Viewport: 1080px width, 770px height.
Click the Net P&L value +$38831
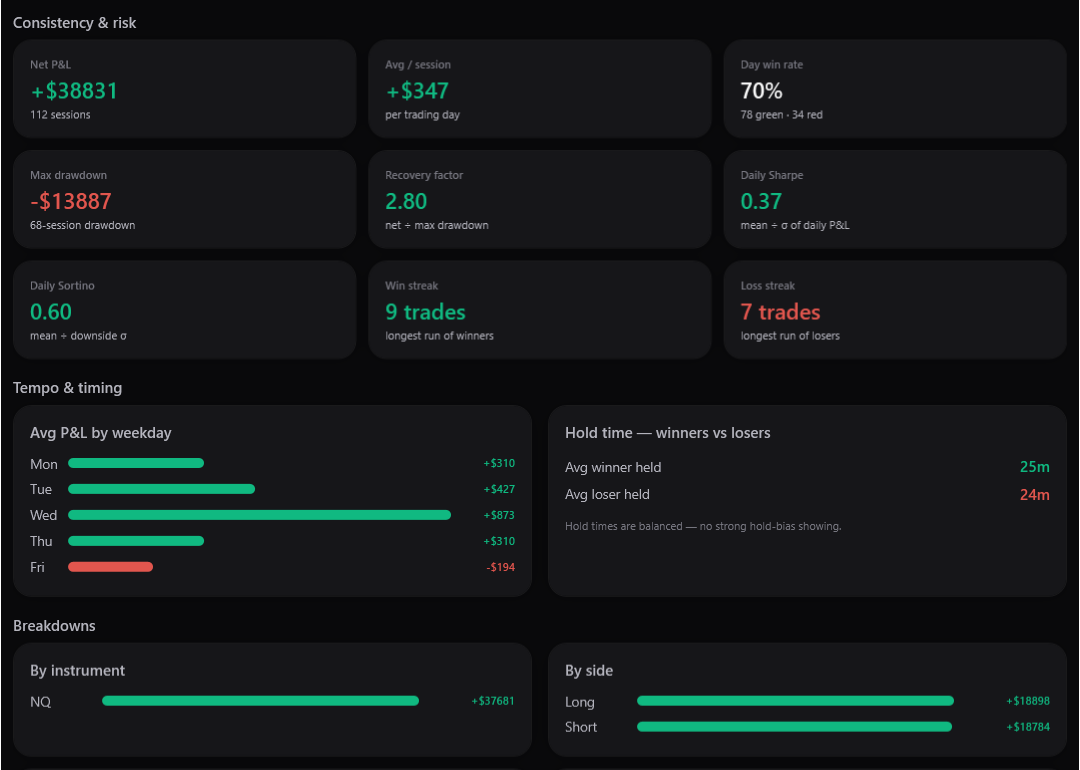click(x=74, y=91)
